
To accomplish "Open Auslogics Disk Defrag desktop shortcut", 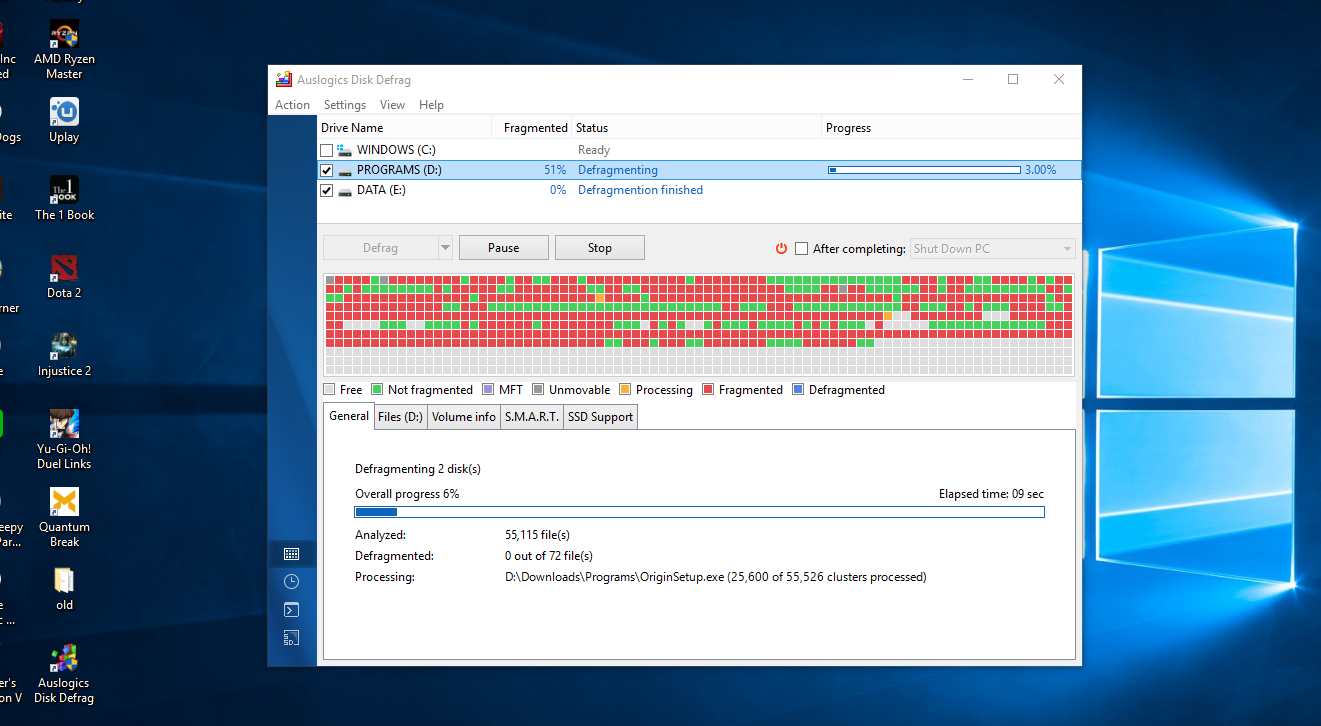I will click(64, 674).
